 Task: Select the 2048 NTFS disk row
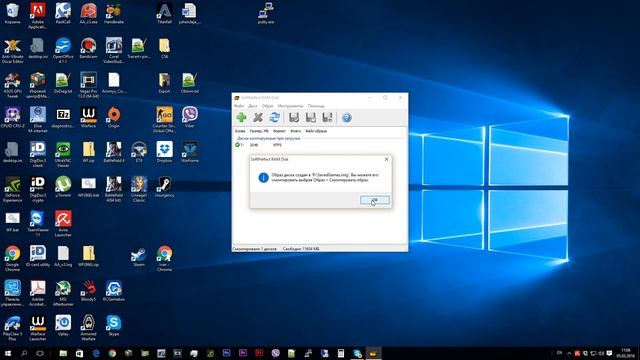tap(320, 145)
